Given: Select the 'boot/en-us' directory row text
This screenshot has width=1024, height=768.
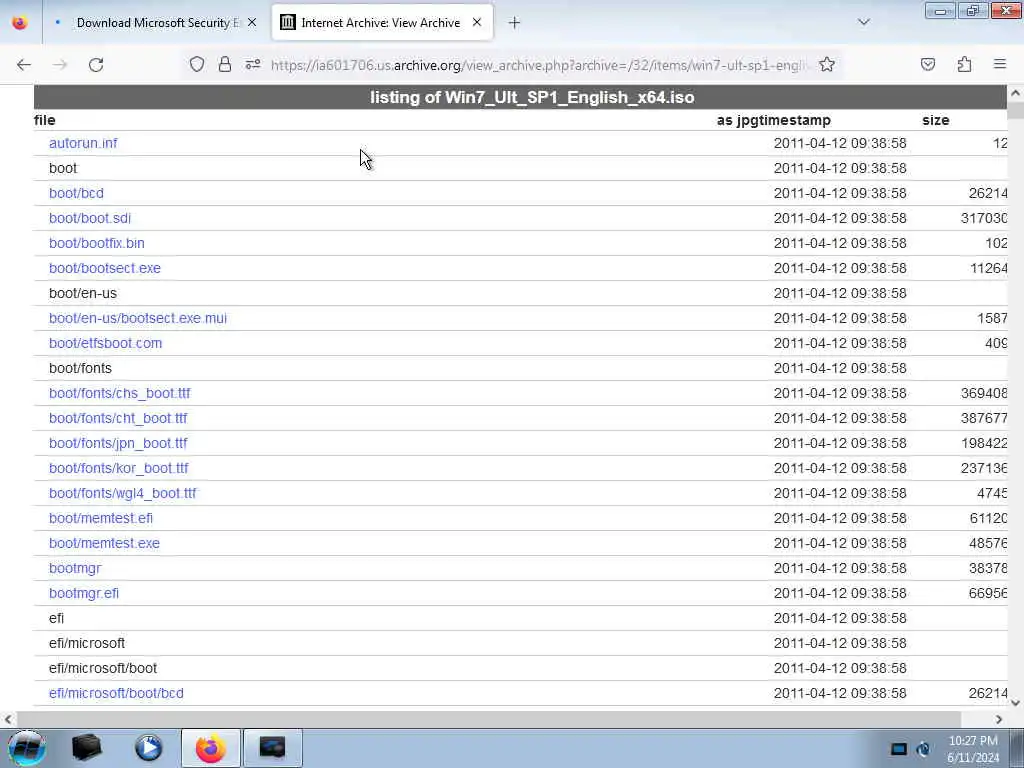Looking at the screenshot, I should [x=83, y=293].
